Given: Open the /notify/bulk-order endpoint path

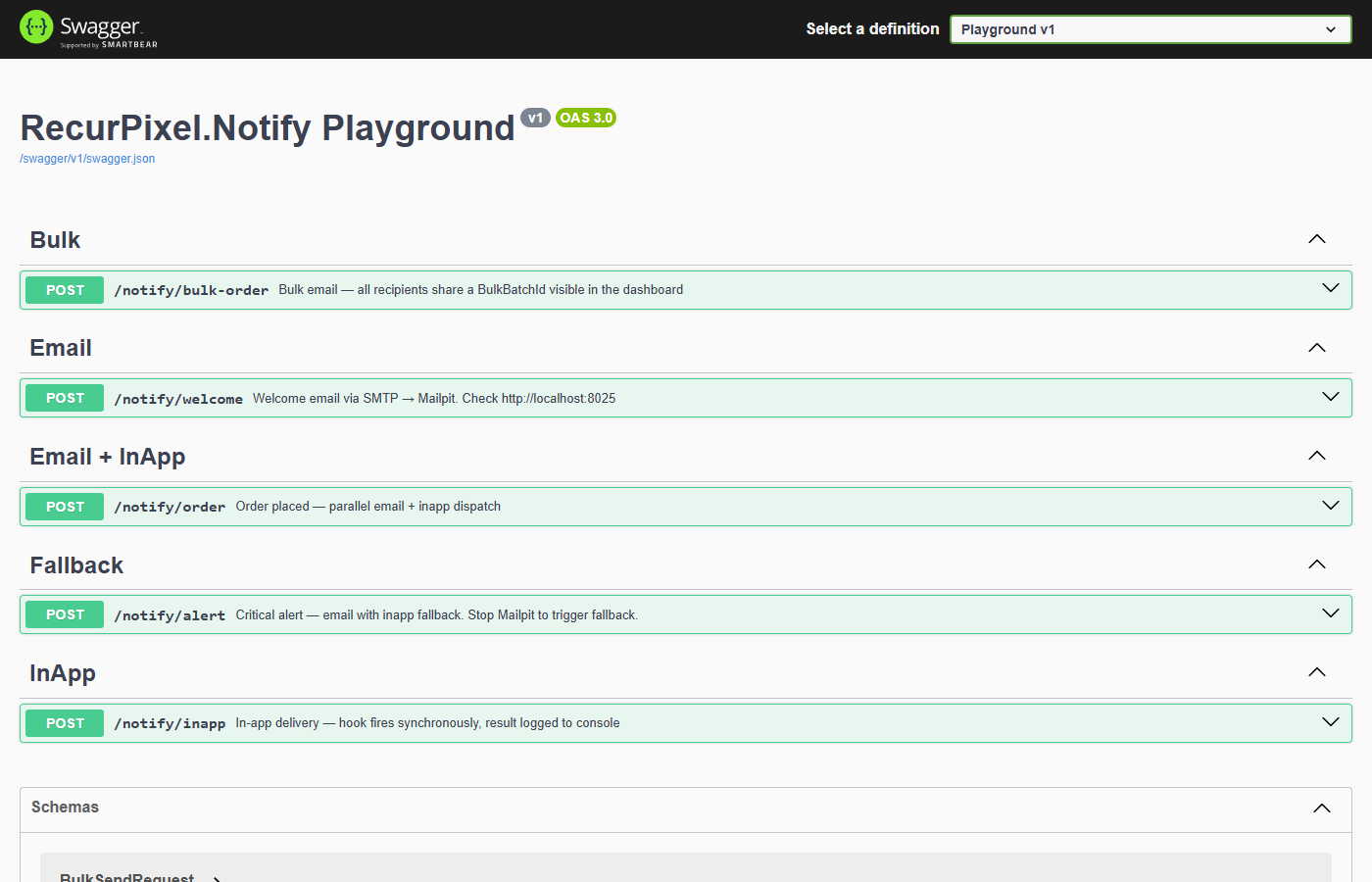Looking at the screenshot, I should click(x=191, y=290).
